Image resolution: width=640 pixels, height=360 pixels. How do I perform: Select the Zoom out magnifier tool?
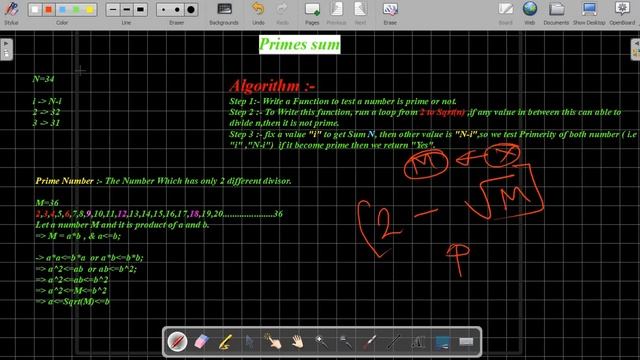346,342
